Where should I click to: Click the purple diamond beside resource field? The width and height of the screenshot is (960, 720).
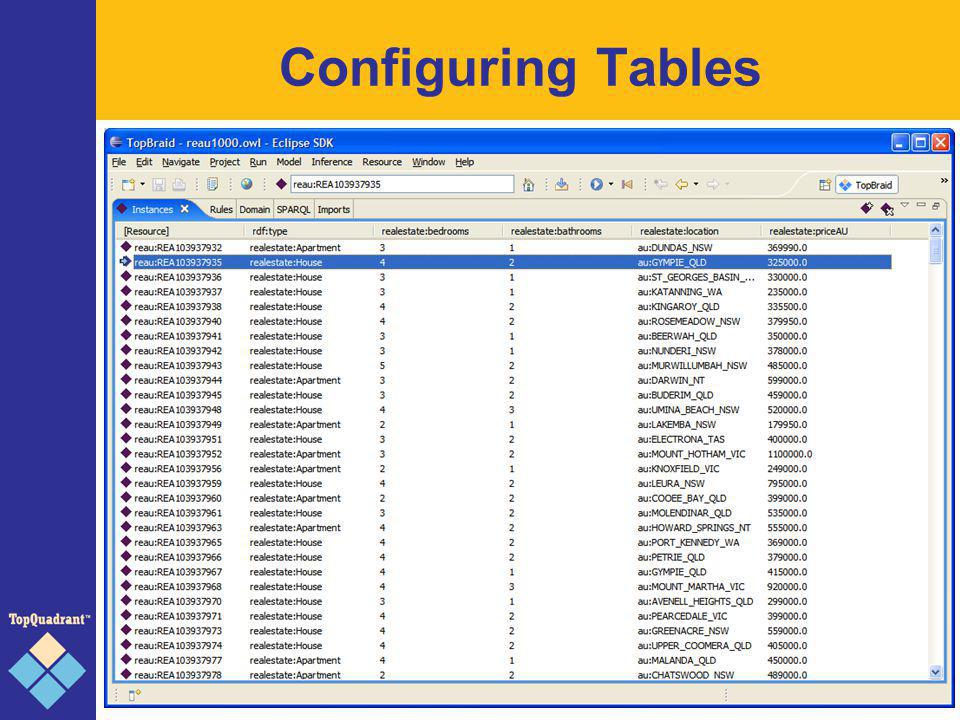281,184
